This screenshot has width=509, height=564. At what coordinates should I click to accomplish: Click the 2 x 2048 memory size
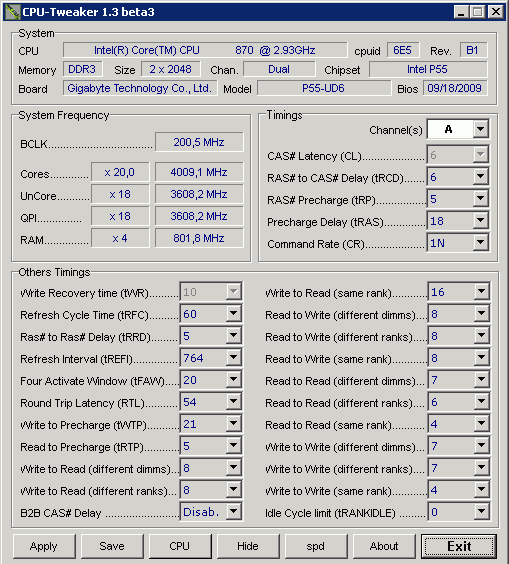pos(171,69)
